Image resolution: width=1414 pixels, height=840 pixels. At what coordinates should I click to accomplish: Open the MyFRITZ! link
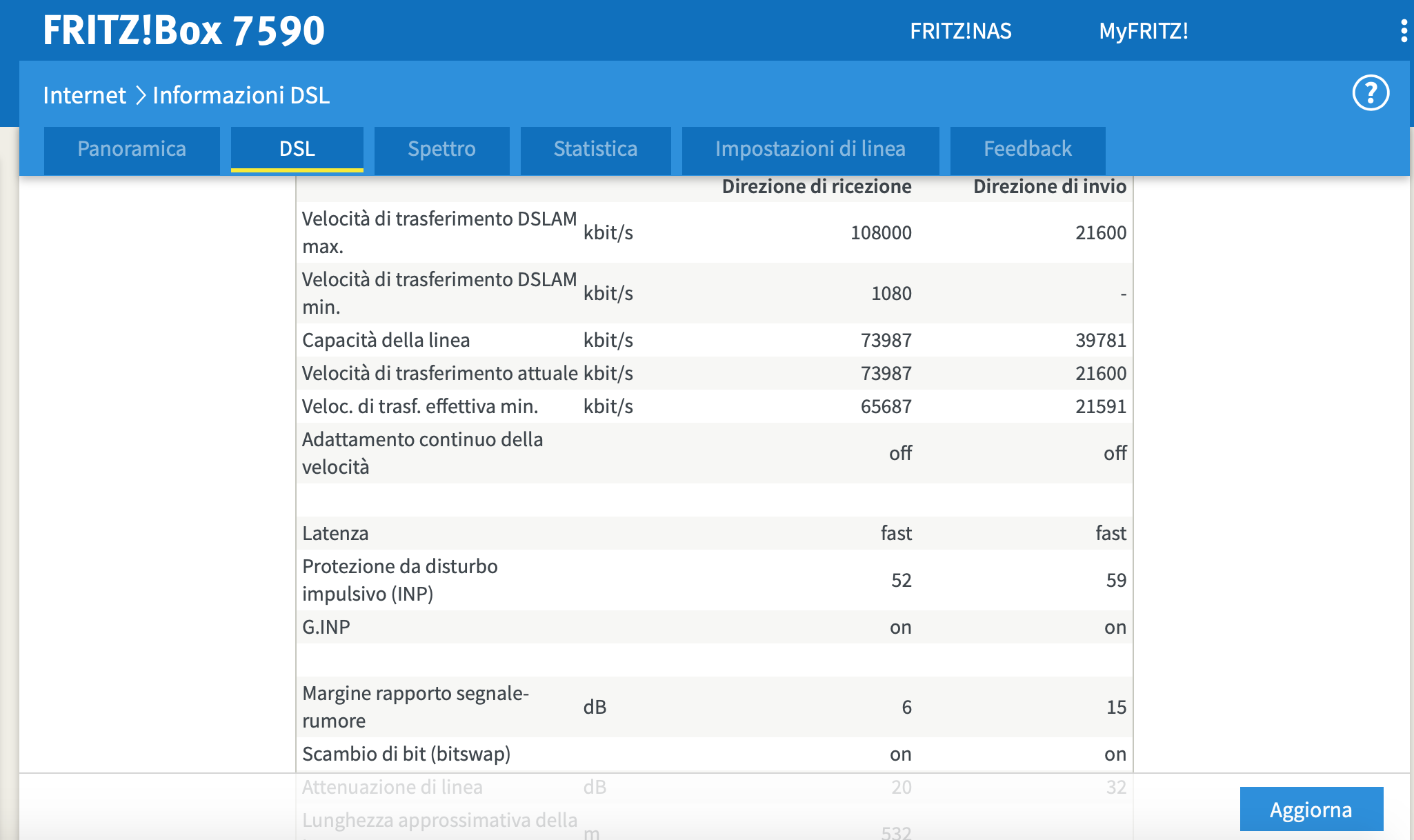[1143, 31]
